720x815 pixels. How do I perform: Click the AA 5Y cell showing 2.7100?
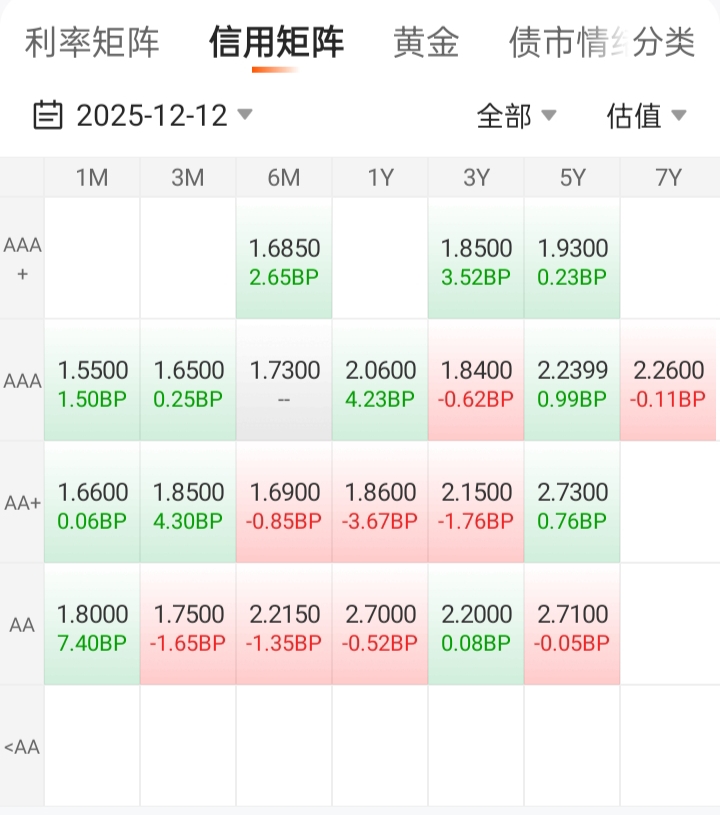(572, 626)
